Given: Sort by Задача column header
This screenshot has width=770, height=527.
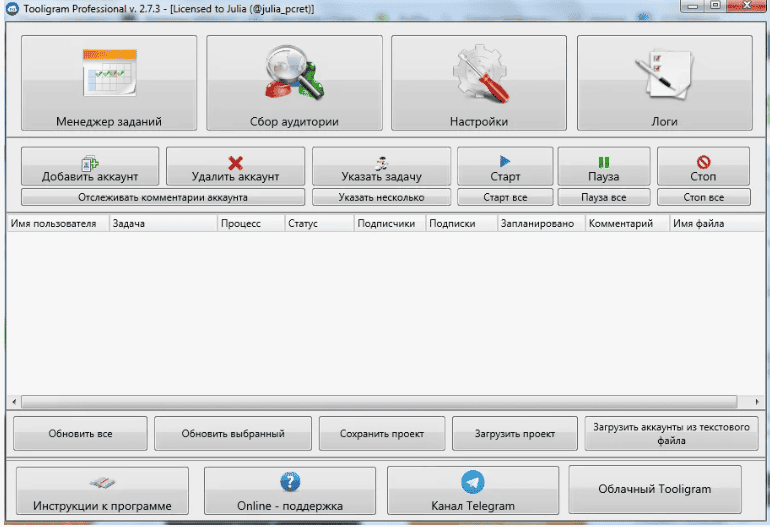Looking at the screenshot, I should 163,223.
